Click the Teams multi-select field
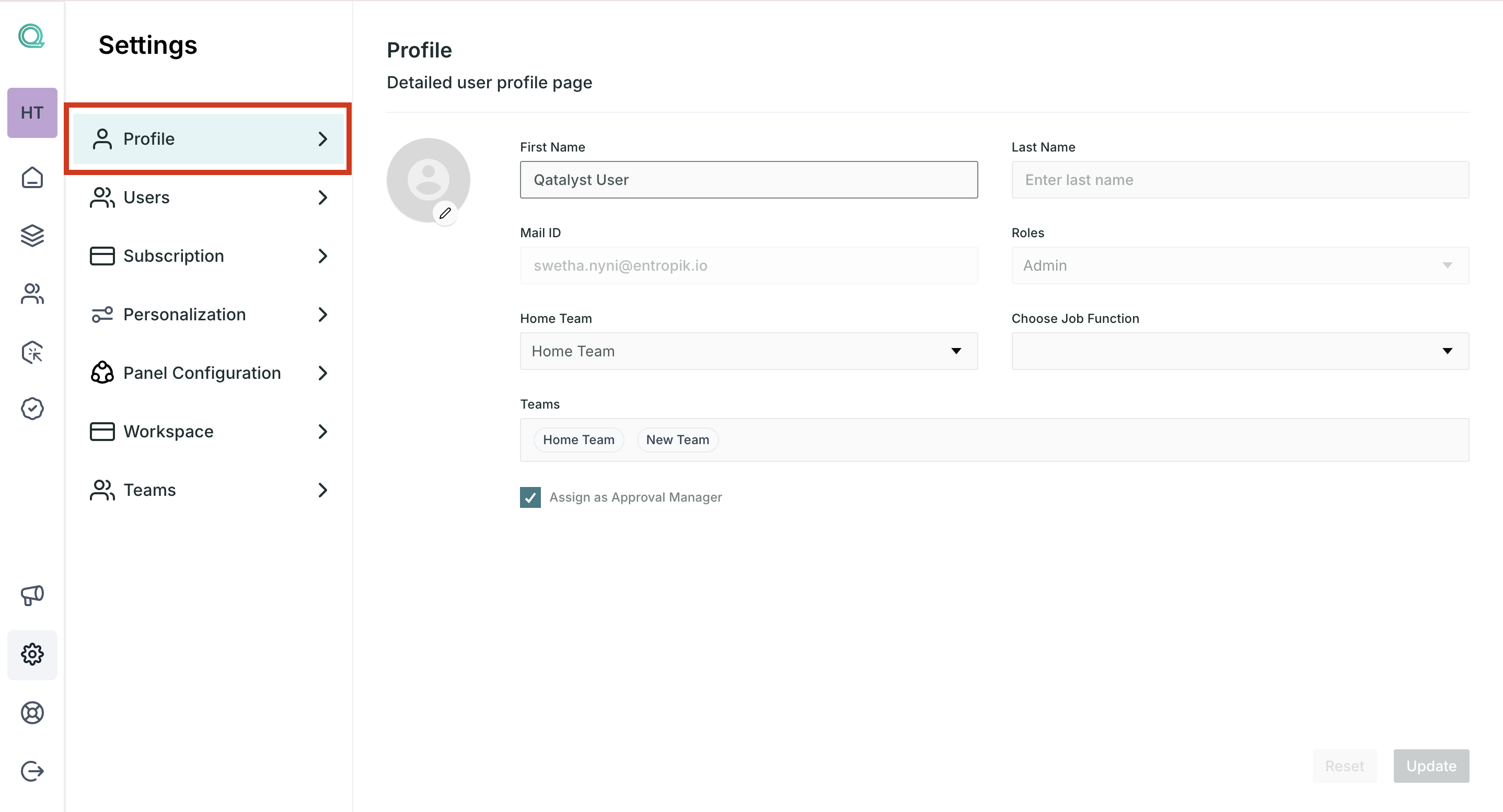Image resolution: width=1503 pixels, height=812 pixels. 994,440
